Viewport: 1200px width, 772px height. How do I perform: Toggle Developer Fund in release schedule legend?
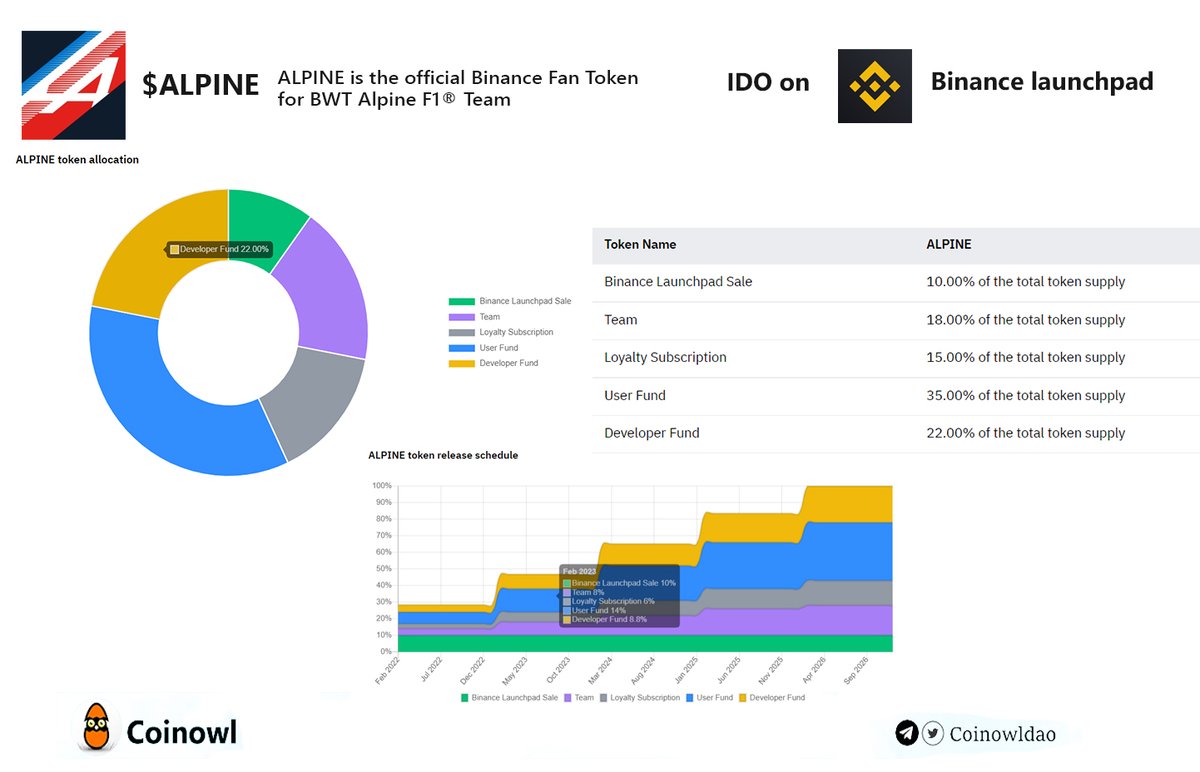point(772,697)
